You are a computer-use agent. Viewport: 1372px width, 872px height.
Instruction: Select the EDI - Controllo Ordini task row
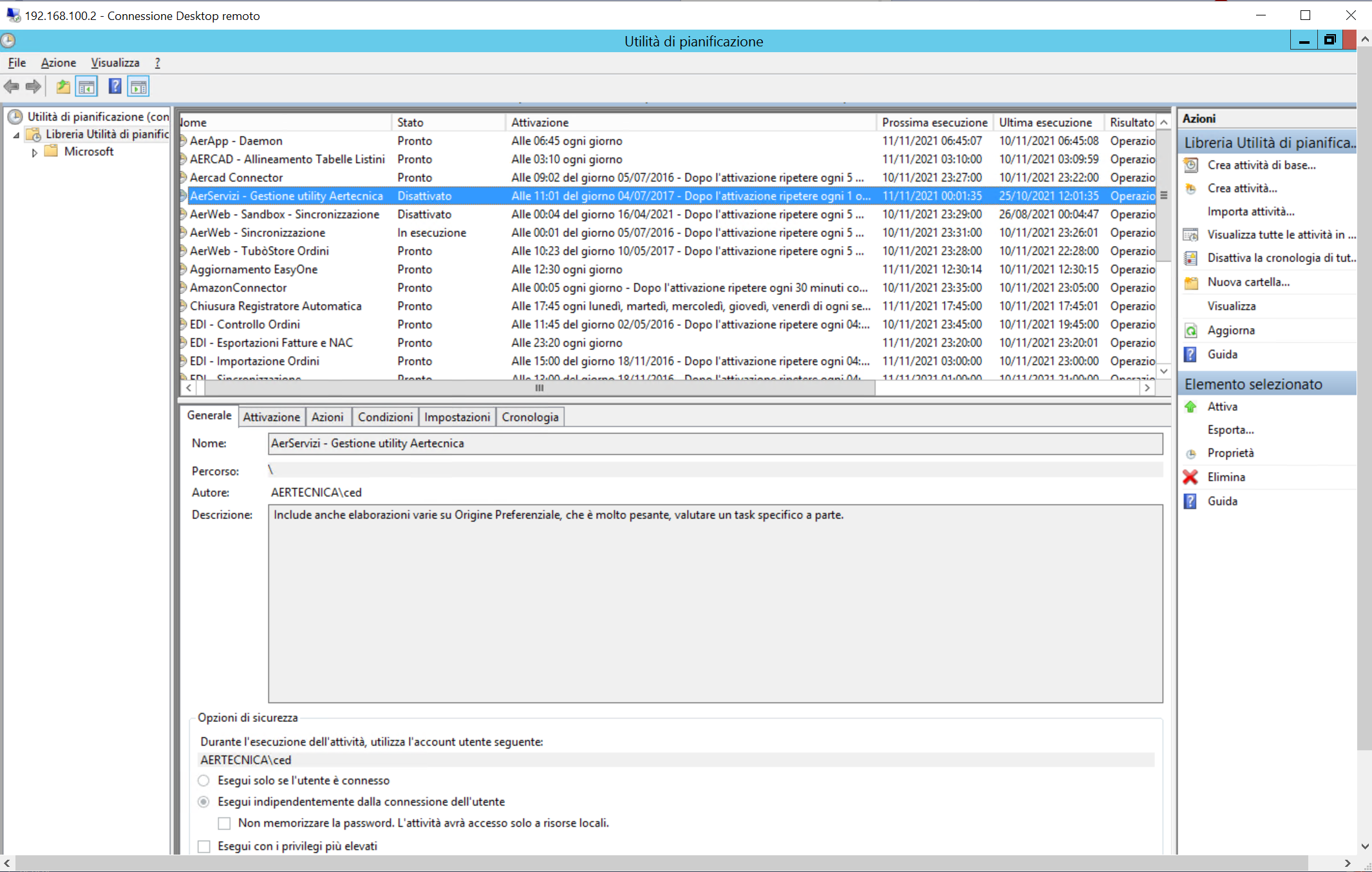click(668, 324)
